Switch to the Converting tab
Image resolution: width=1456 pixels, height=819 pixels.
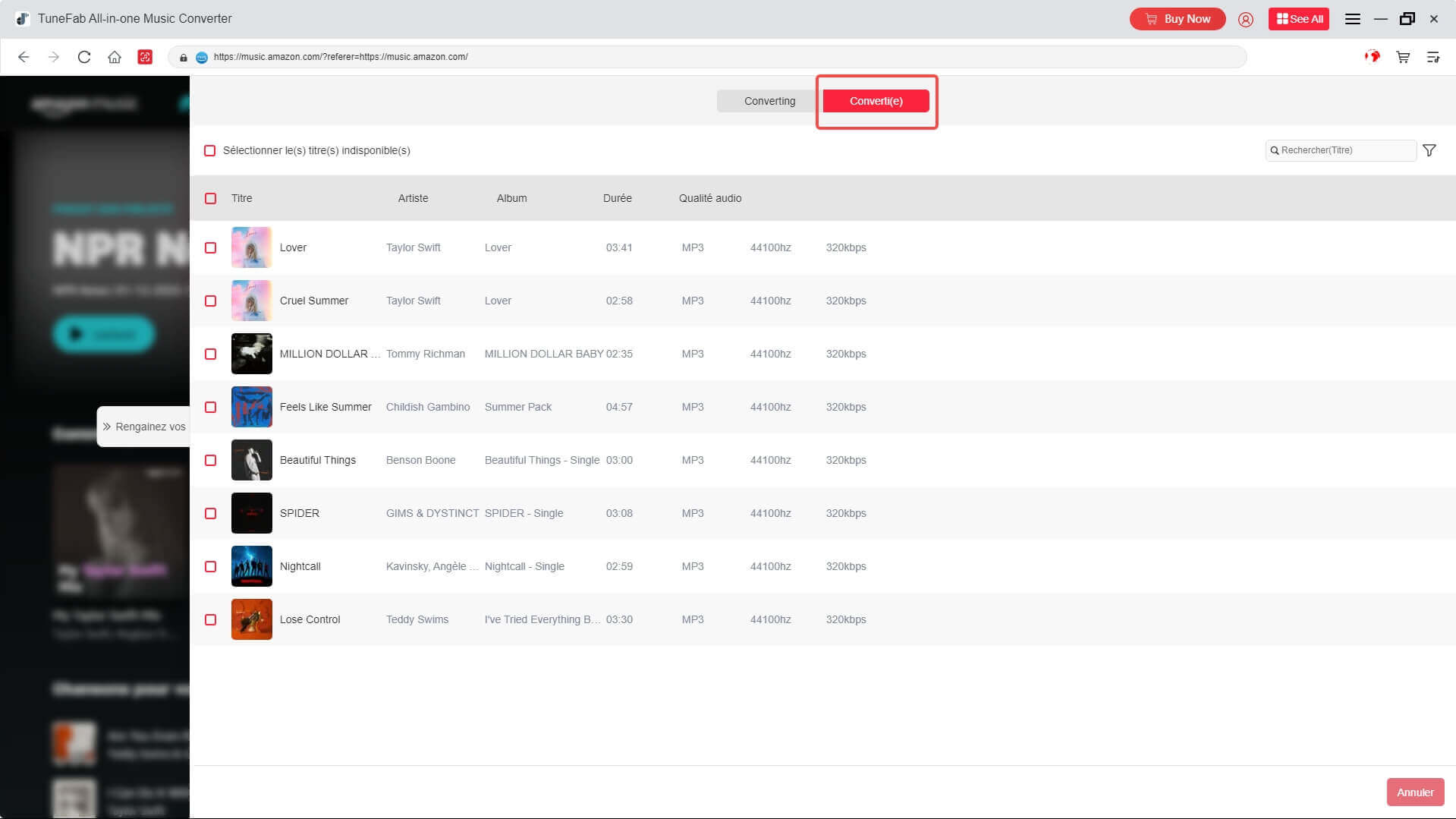tap(769, 101)
